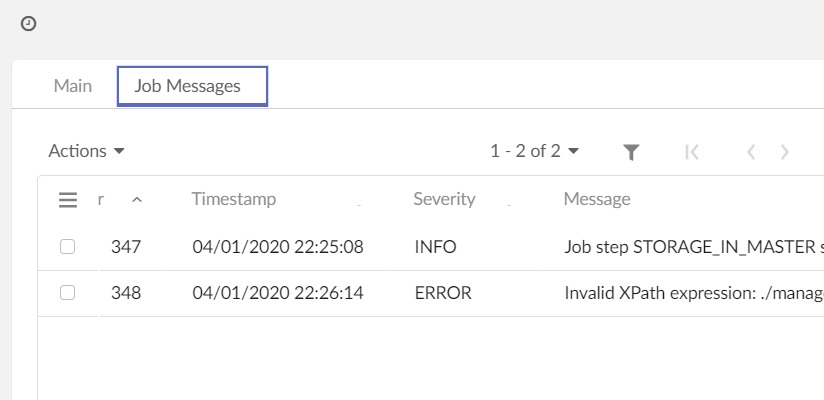Viewport: 824px width, 400px height.
Task: Go to first page of results
Action: click(x=691, y=152)
